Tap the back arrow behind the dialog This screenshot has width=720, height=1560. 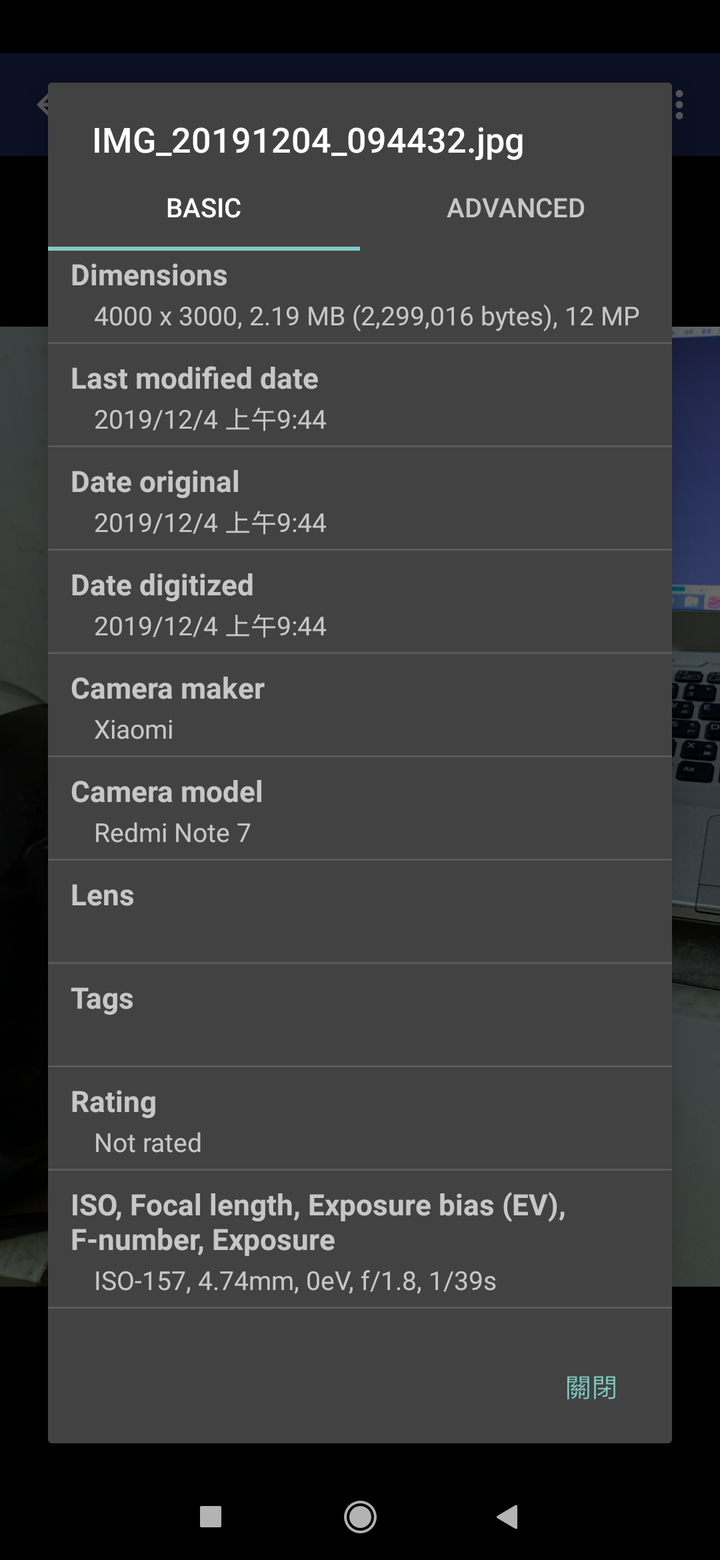pos(42,105)
